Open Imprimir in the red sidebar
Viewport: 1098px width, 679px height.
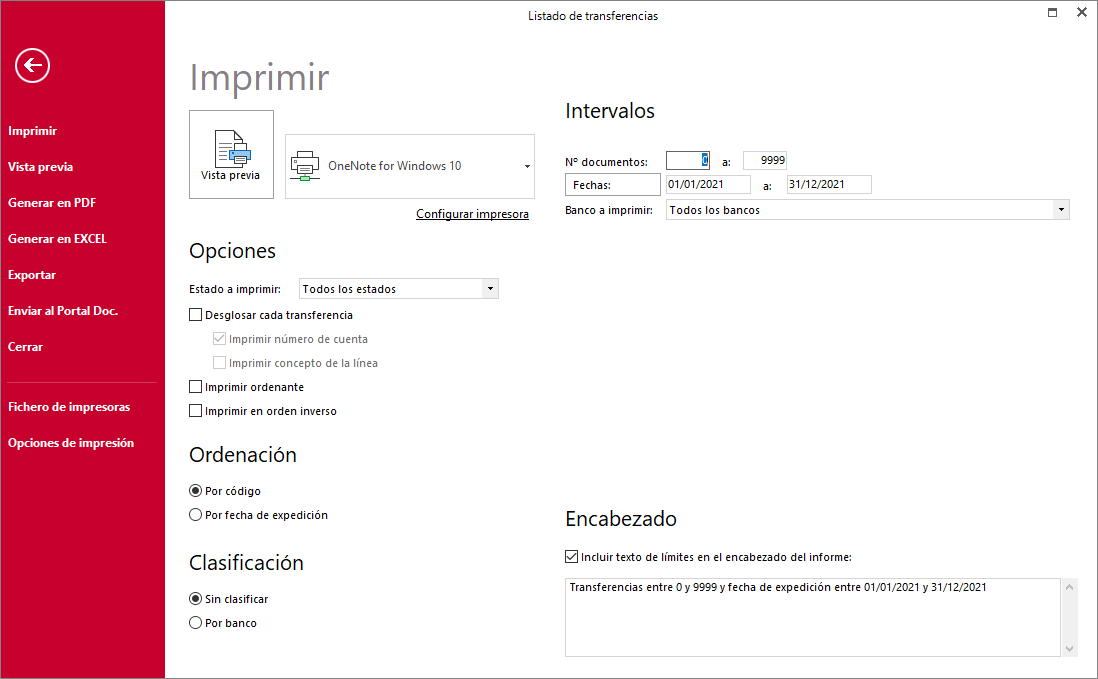32,131
